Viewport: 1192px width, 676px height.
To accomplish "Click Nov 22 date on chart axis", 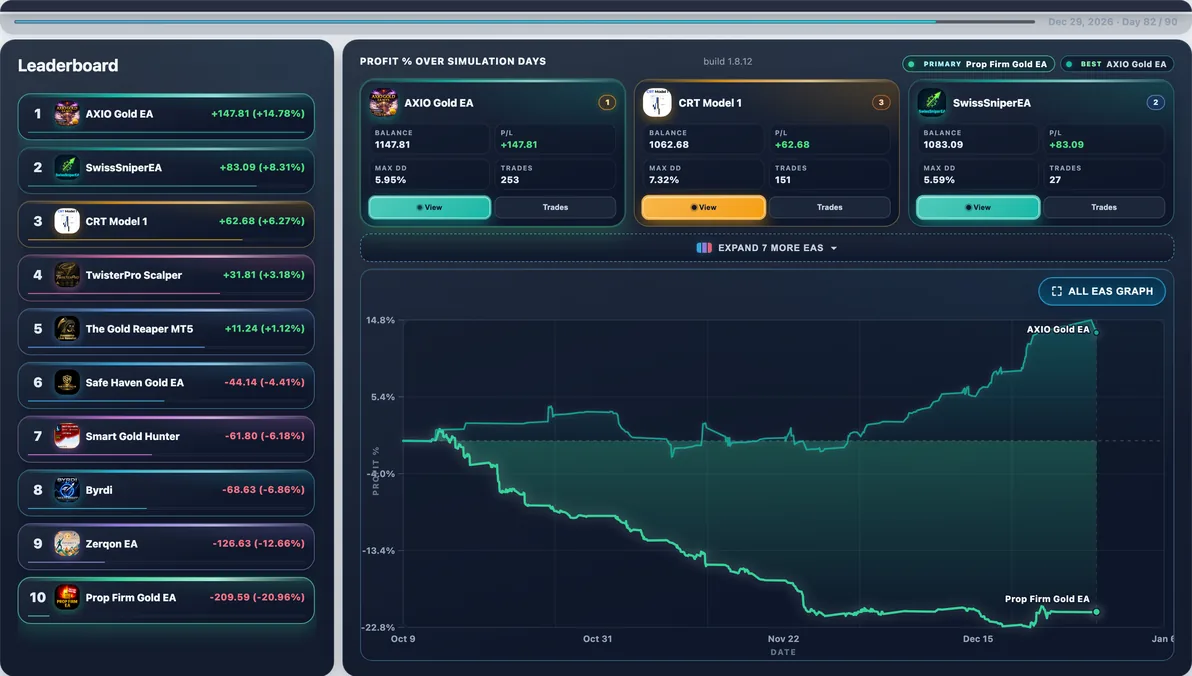I will pyautogui.click(x=783, y=639).
